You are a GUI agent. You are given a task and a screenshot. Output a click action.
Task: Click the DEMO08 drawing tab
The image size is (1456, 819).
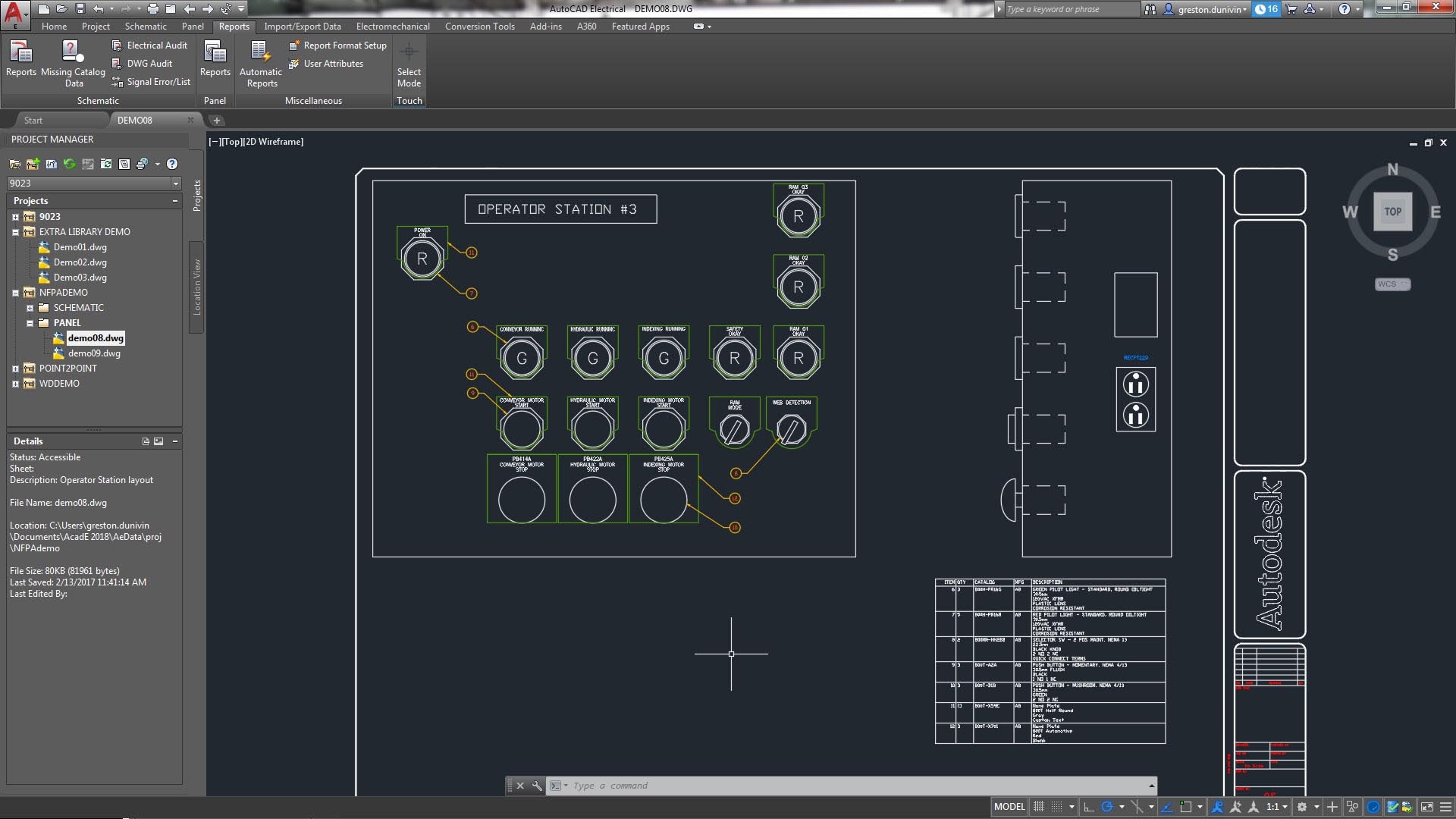134,120
